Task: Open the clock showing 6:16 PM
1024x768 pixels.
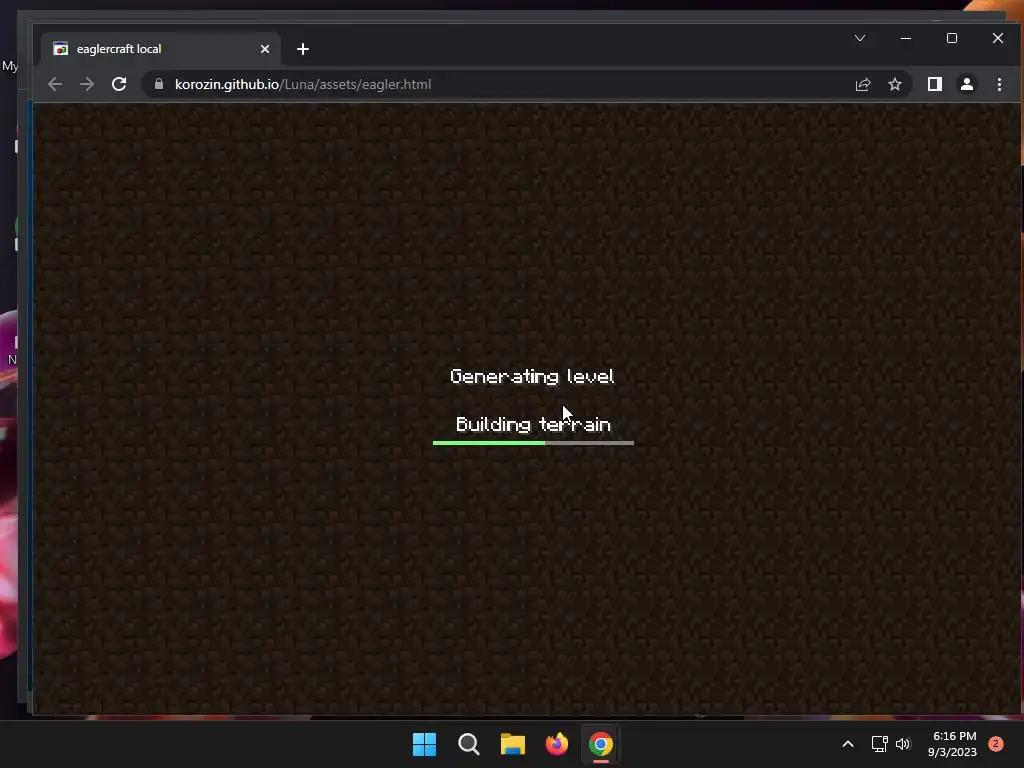Action: pos(952,744)
